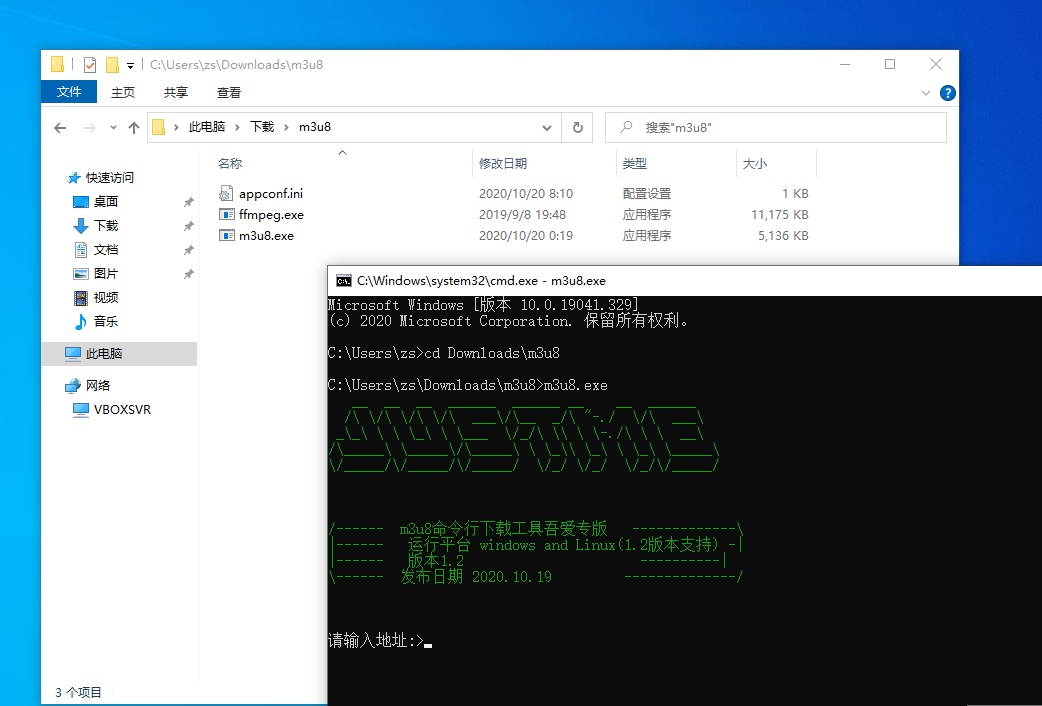The width and height of the screenshot is (1042, 706).
Task: Click 下载 in the address breadcrumb
Action: click(262, 127)
